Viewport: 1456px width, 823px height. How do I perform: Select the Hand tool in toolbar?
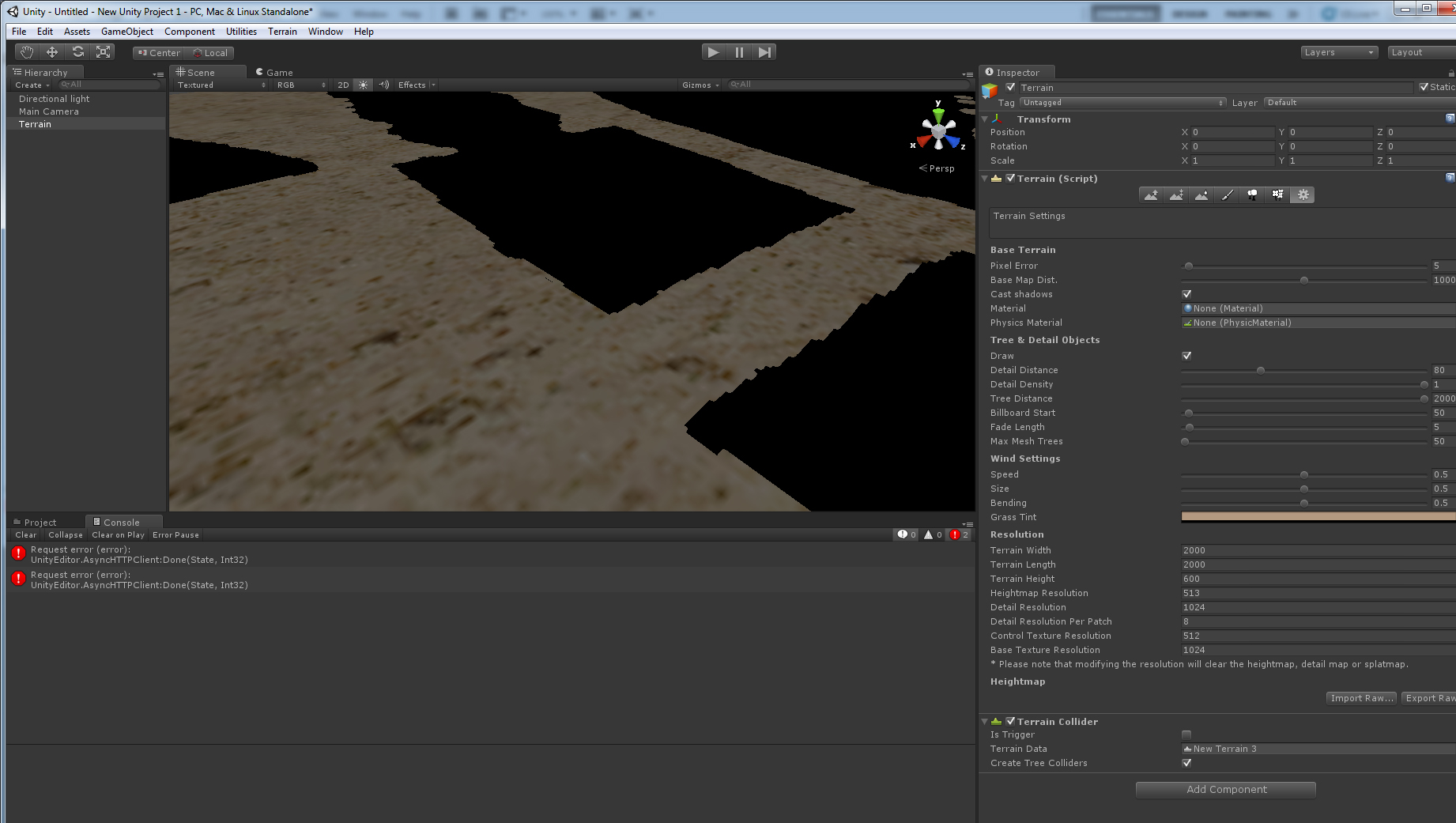pyautogui.click(x=27, y=52)
